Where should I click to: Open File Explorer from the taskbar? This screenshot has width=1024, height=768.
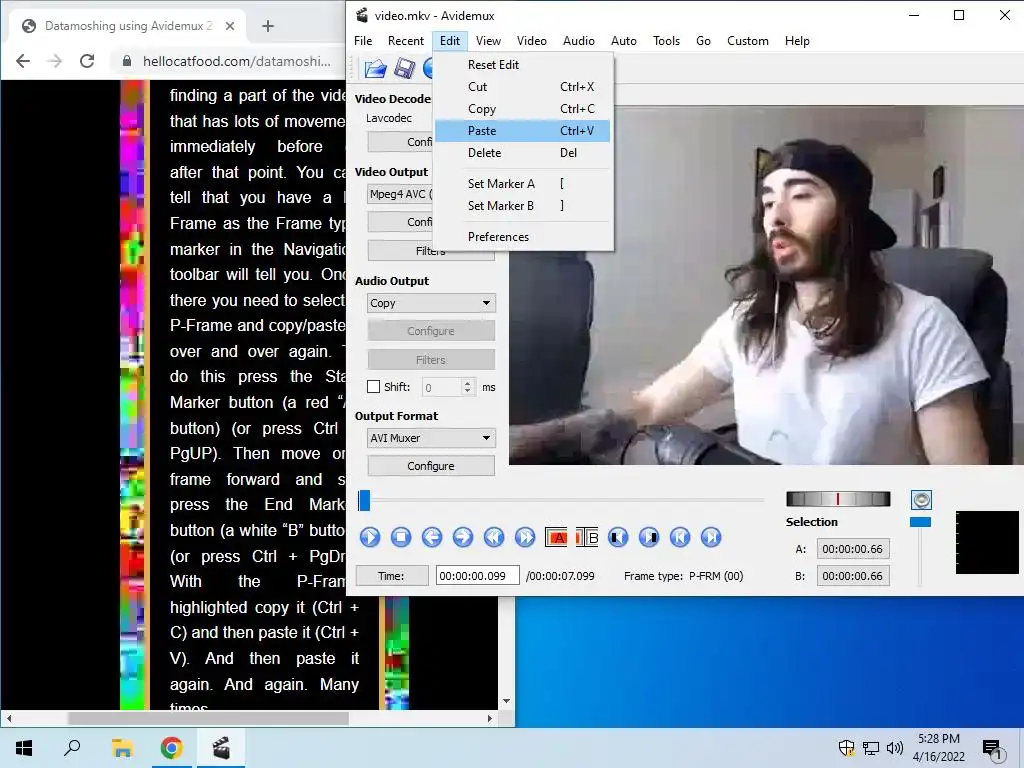pos(122,748)
